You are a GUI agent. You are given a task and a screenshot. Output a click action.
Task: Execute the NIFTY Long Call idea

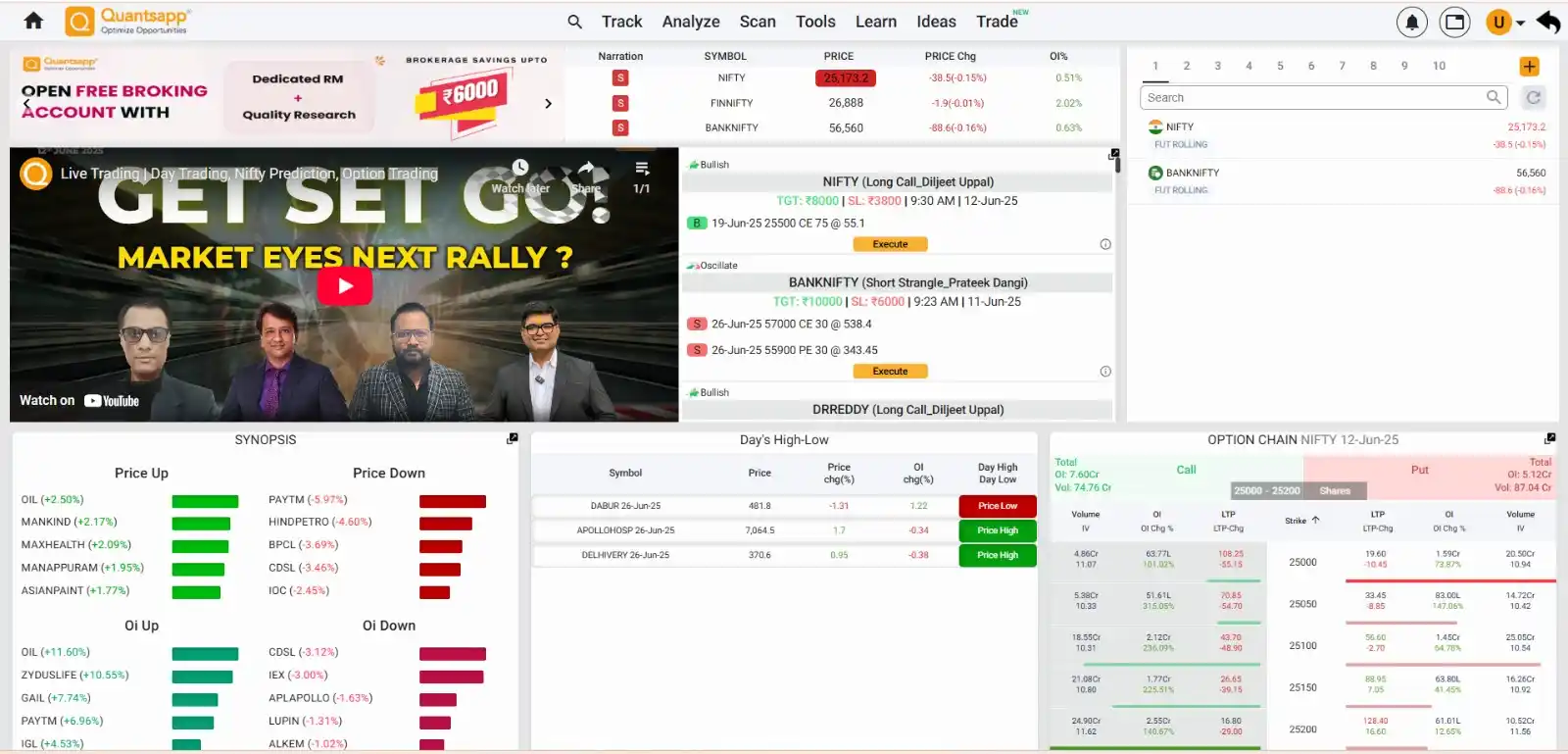click(x=890, y=244)
